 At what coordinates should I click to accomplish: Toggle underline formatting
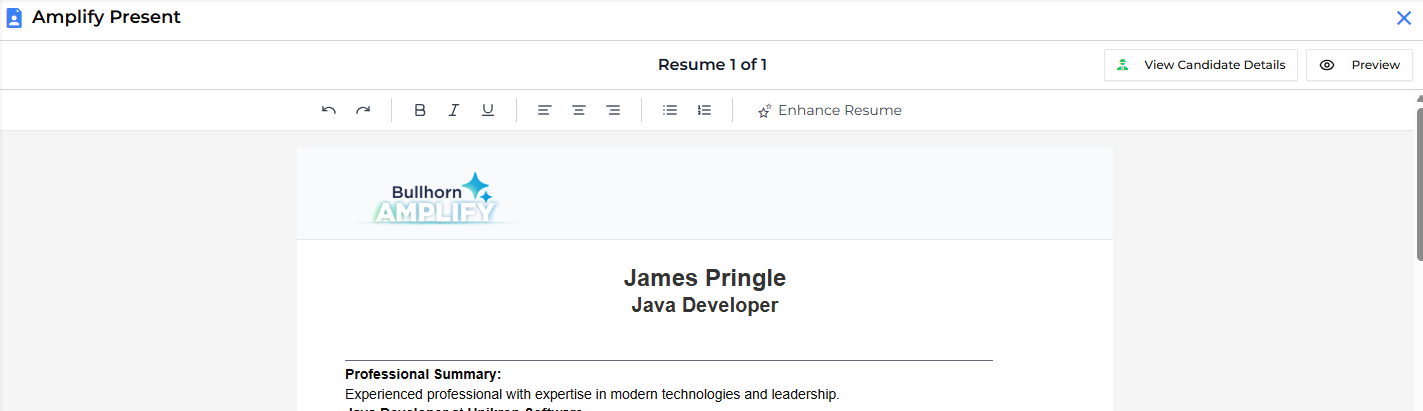tap(488, 110)
